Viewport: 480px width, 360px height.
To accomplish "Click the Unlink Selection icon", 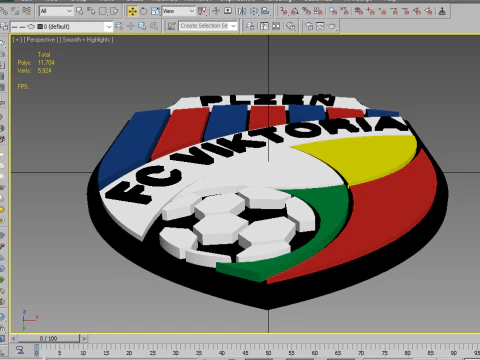I will (15, 11).
